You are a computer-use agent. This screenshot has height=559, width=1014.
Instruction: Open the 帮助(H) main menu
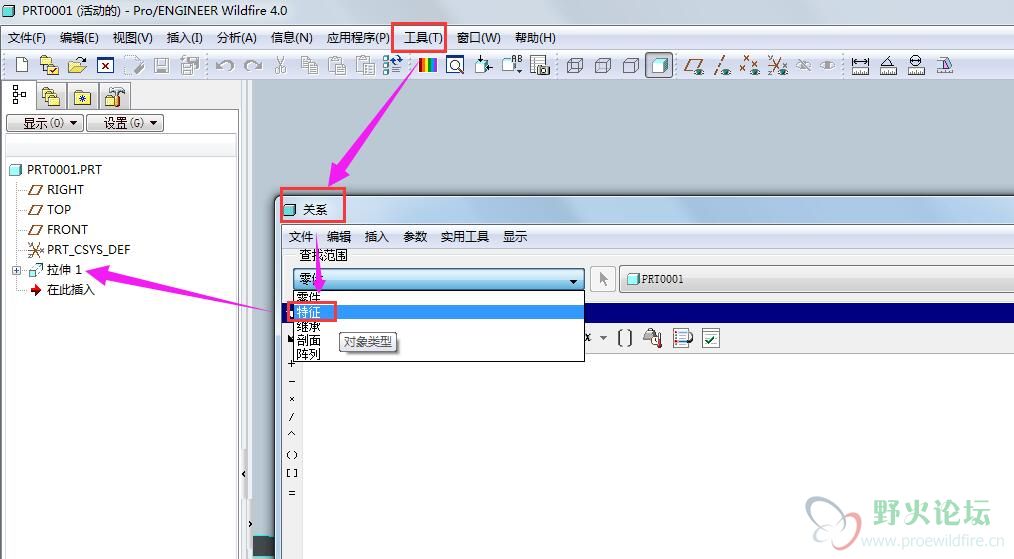coord(535,38)
